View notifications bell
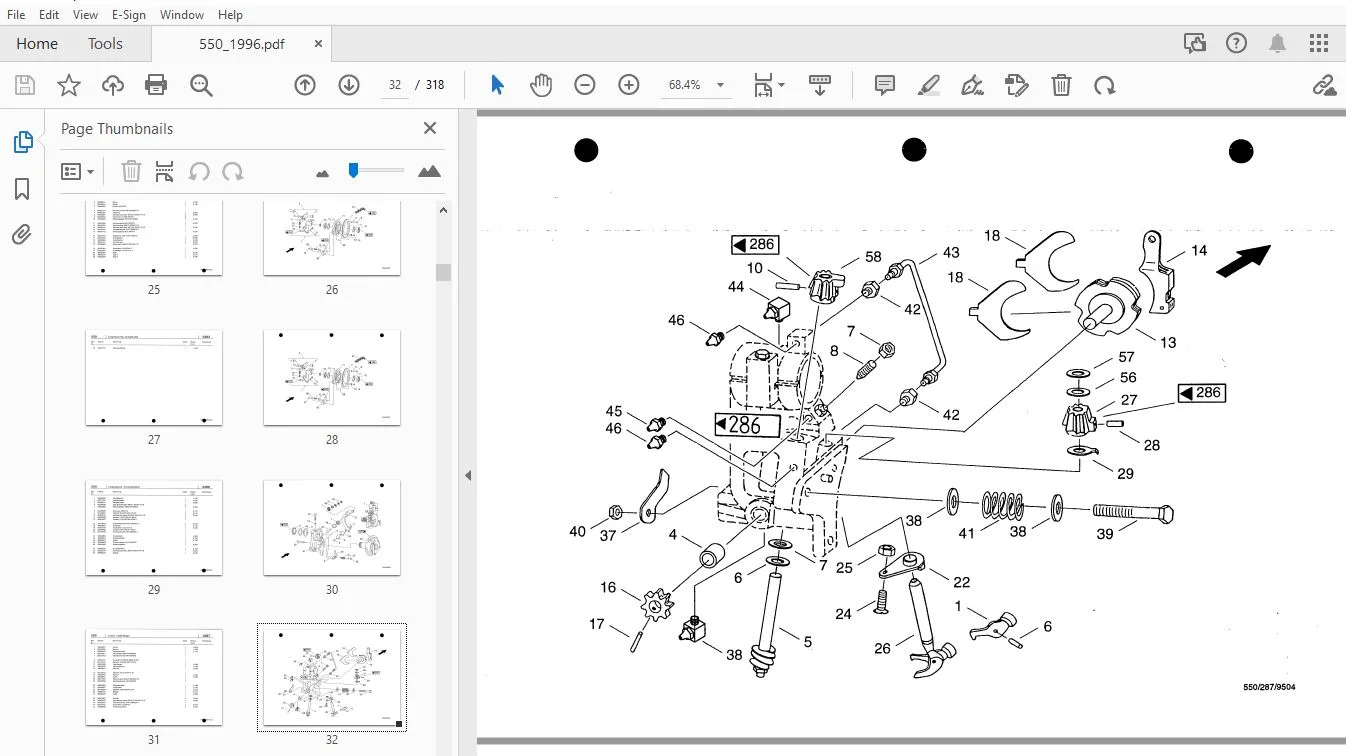Image resolution: width=1346 pixels, height=756 pixels. coord(1278,43)
